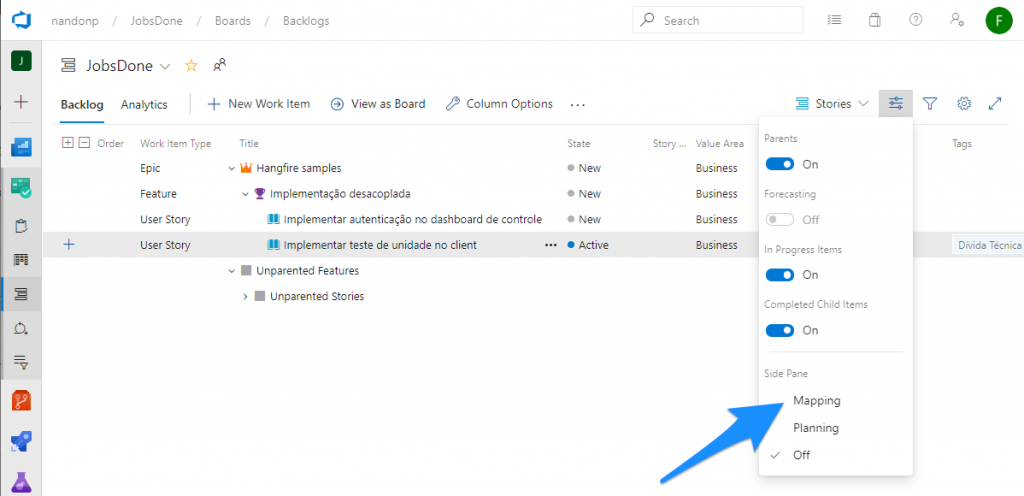Open the JobsDone project tile in sidebar

[21, 62]
